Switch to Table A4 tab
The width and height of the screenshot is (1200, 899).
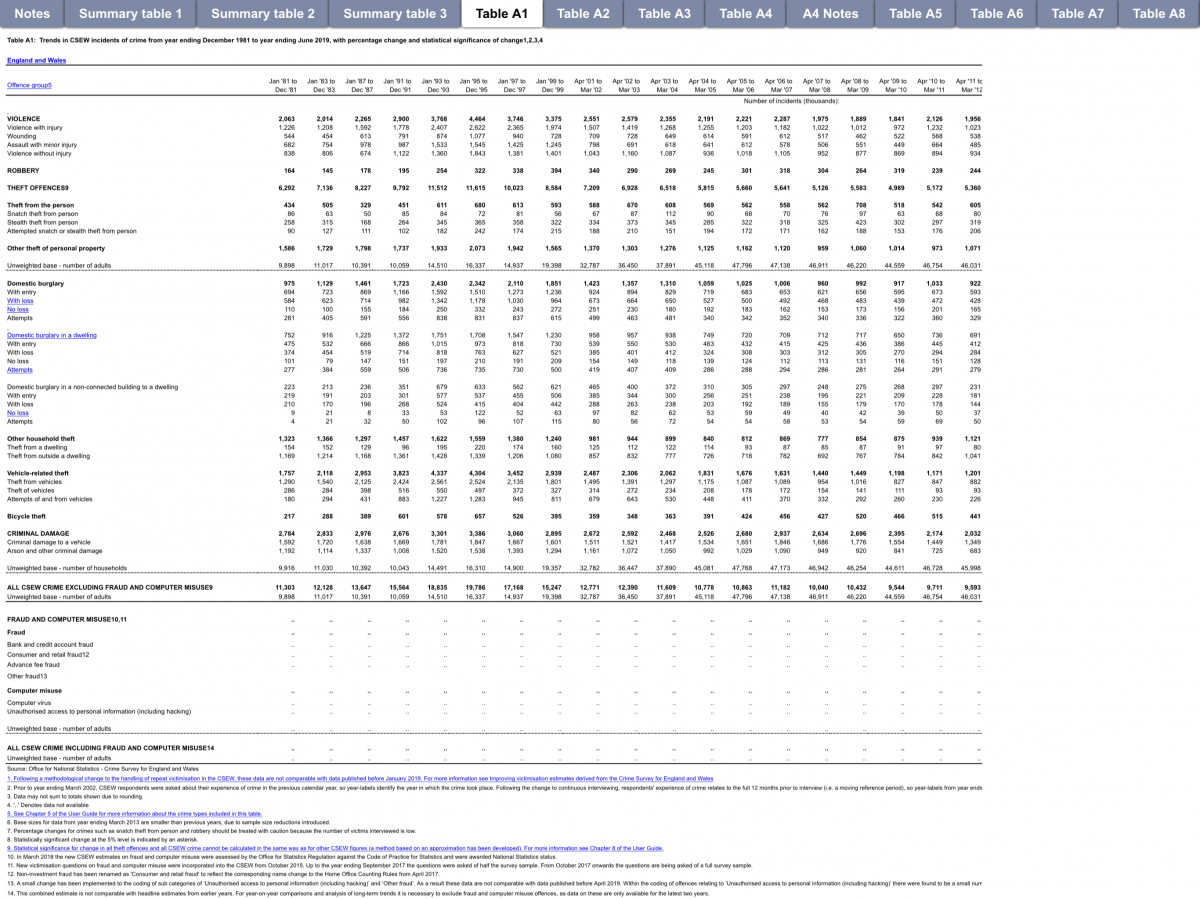745,14
